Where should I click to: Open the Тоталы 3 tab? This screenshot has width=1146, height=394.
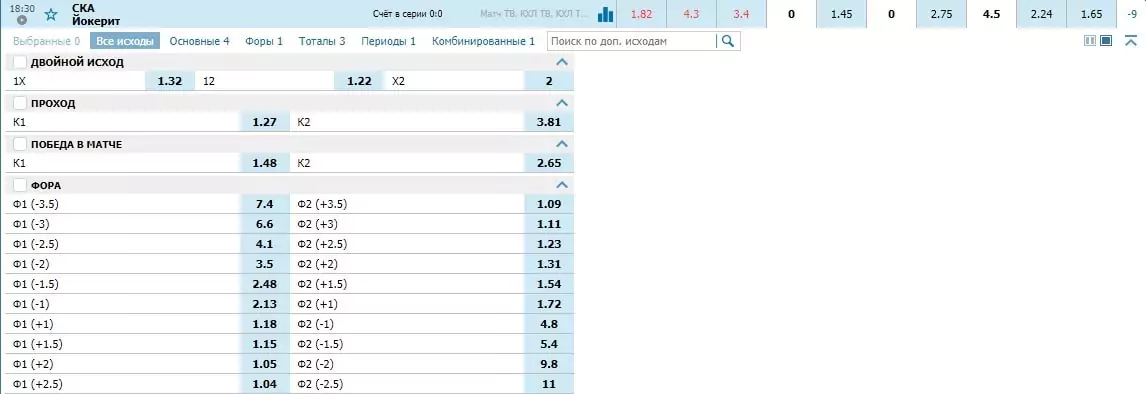coord(322,41)
